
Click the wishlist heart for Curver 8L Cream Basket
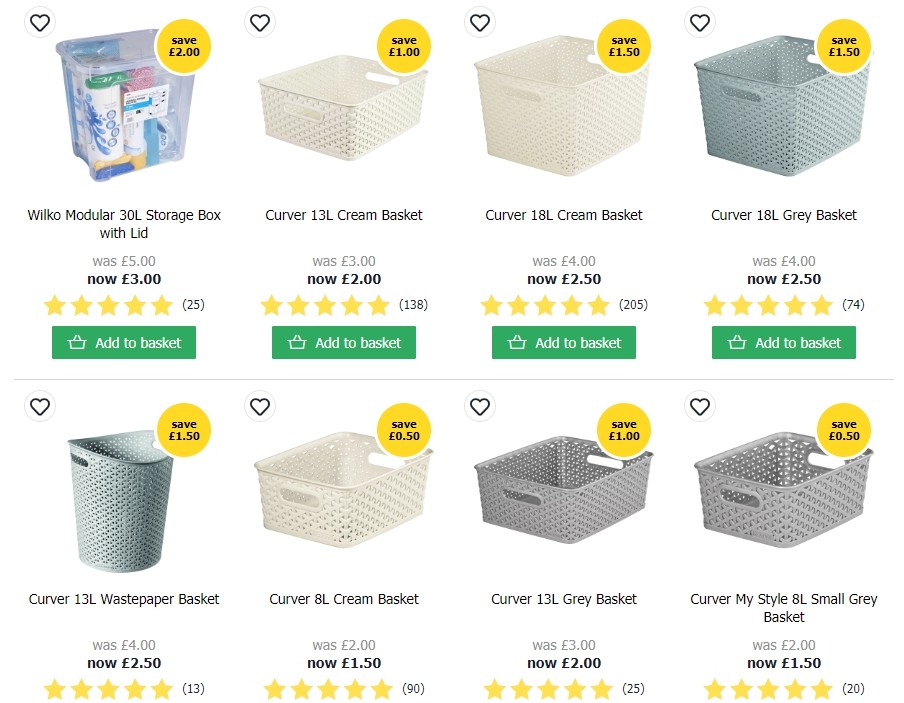pyautogui.click(x=260, y=407)
